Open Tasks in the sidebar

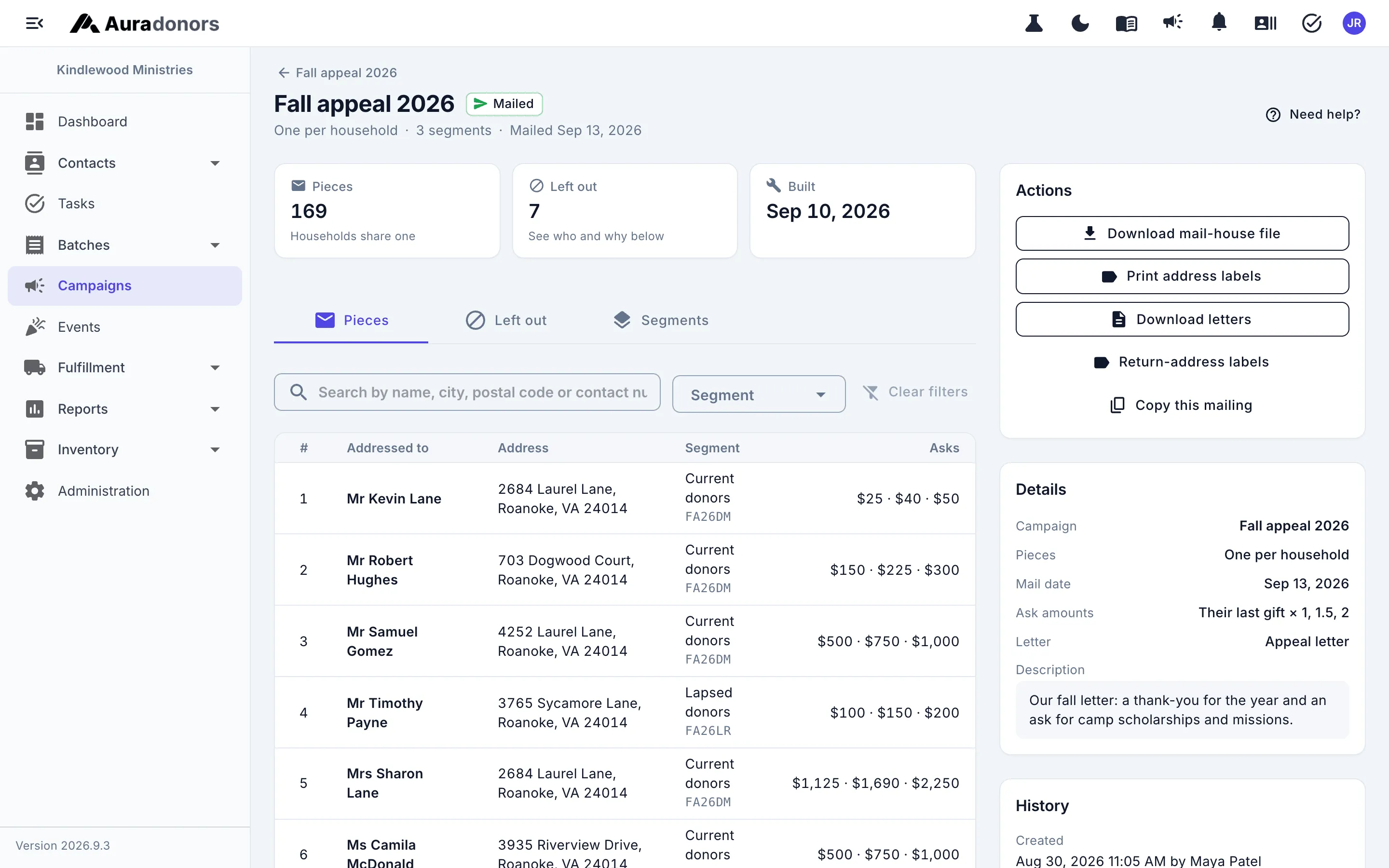pos(124,204)
